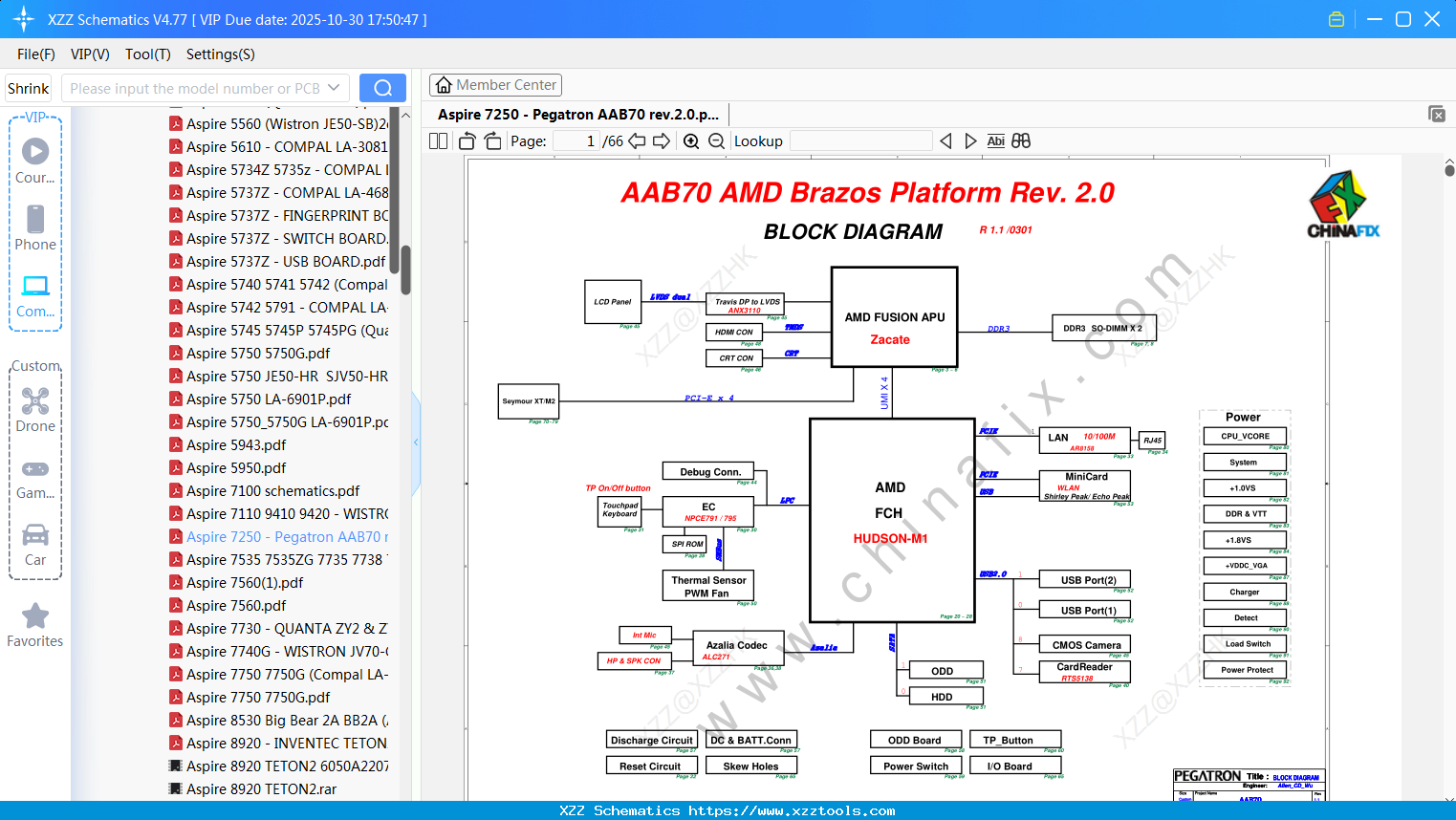This screenshot has width=1456, height=820.
Task: Open Aspire 5610 - COMPAL LA-3081 file
Action: (287, 147)
